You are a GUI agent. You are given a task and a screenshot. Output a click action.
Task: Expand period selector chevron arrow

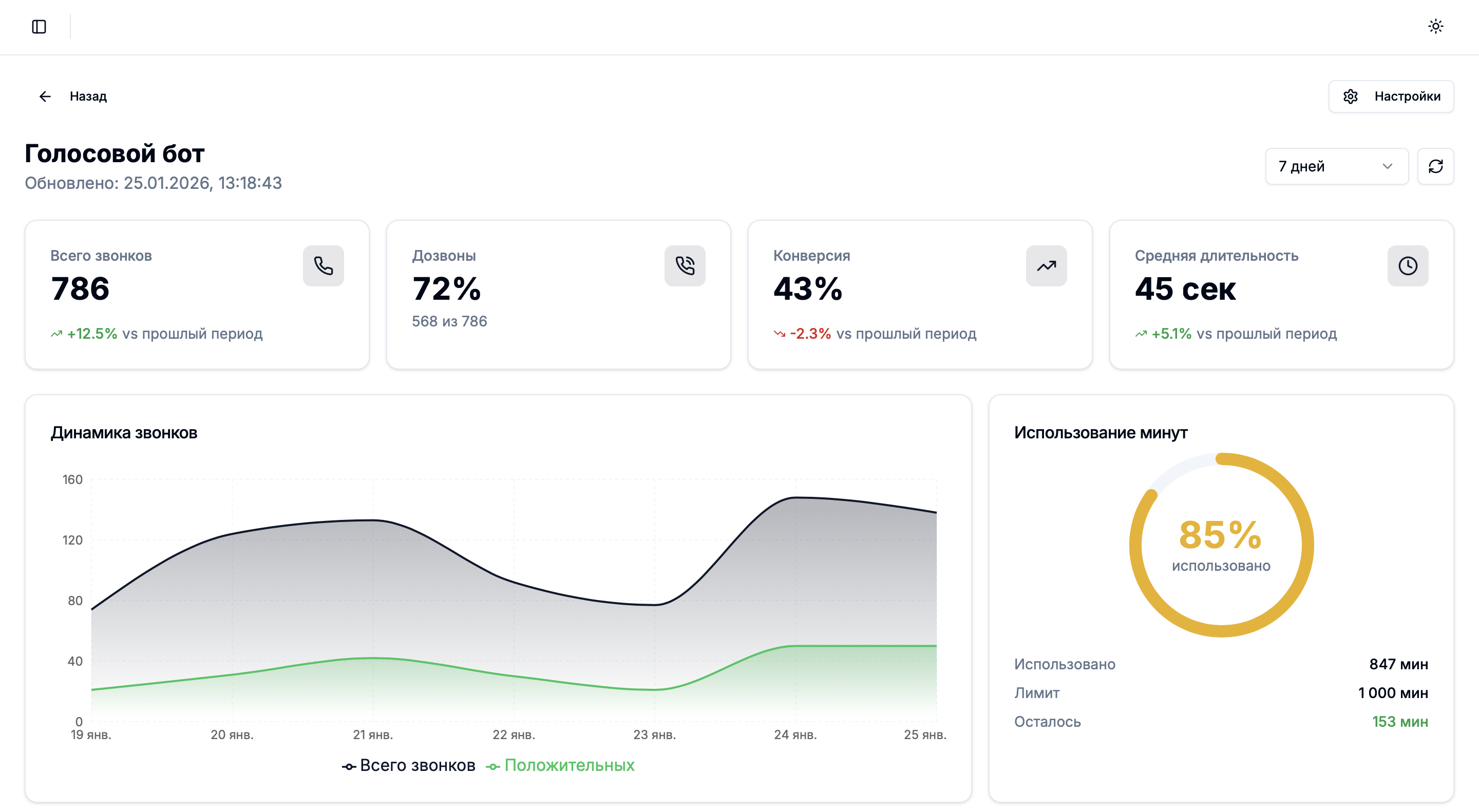pyautogui.click(x=1387, y=166)
